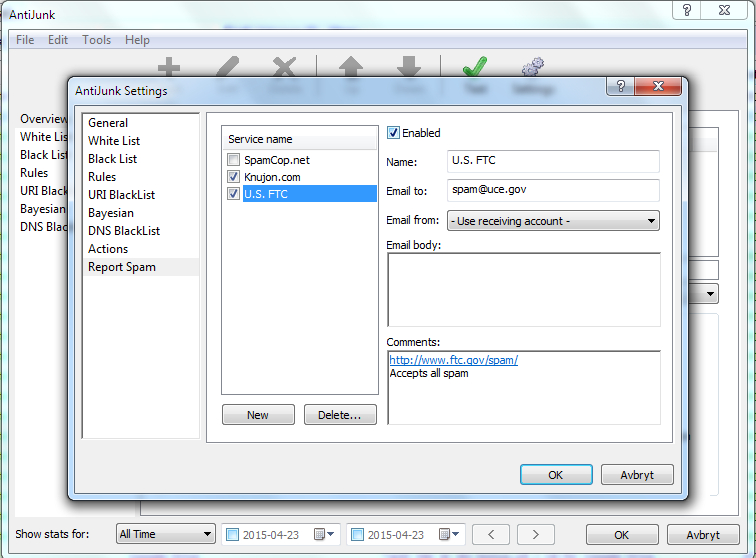Image resolution: width=756 pixels, height=558 pixels.
Task: Open the Tools menu
Action: coord(96,40)
